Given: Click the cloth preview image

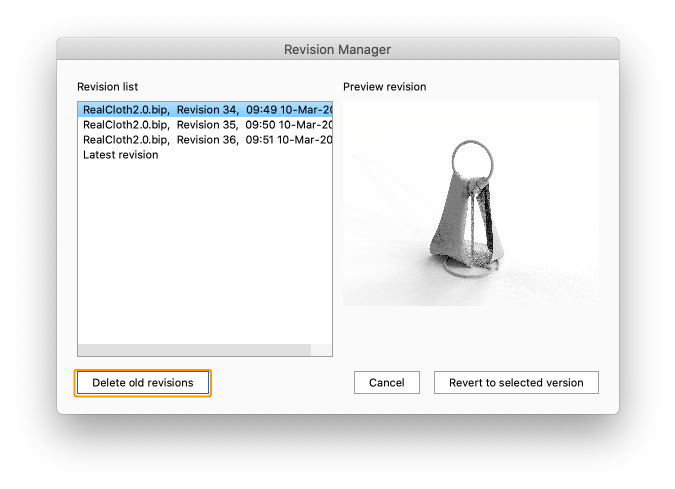Looking at the screenshot, I should tap(470, 203).
